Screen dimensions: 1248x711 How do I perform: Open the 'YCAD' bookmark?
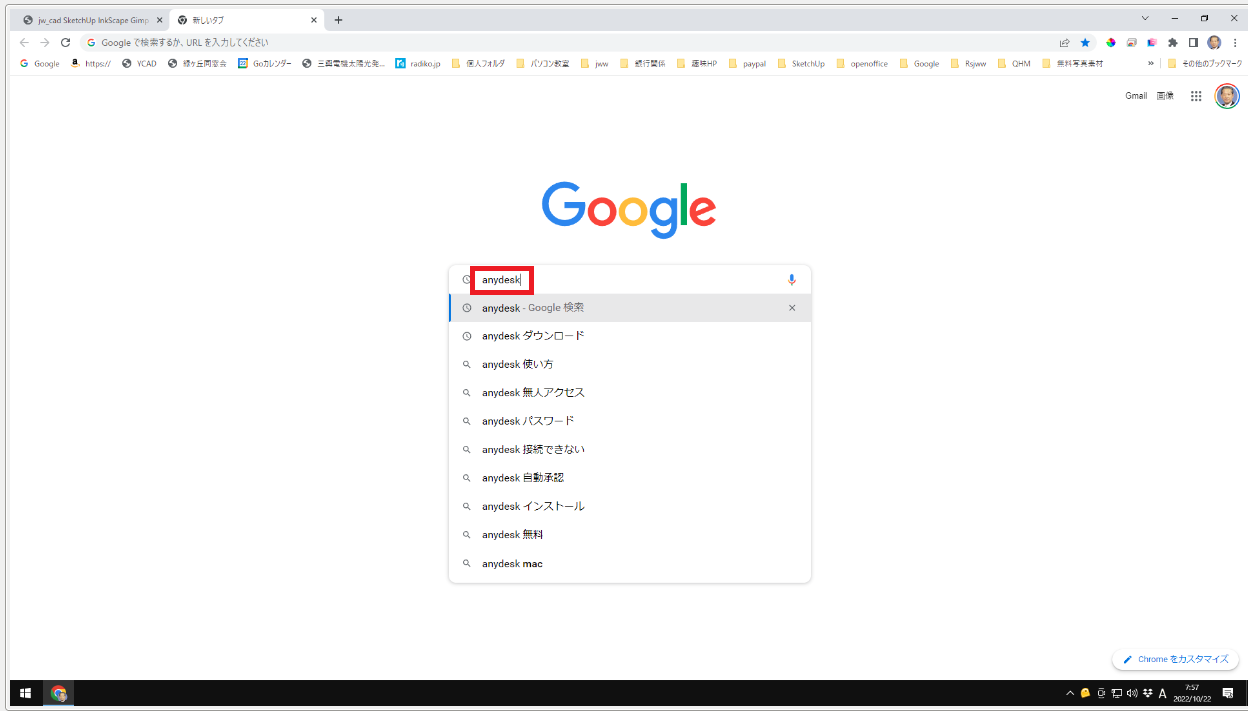[x=139, y=63]
